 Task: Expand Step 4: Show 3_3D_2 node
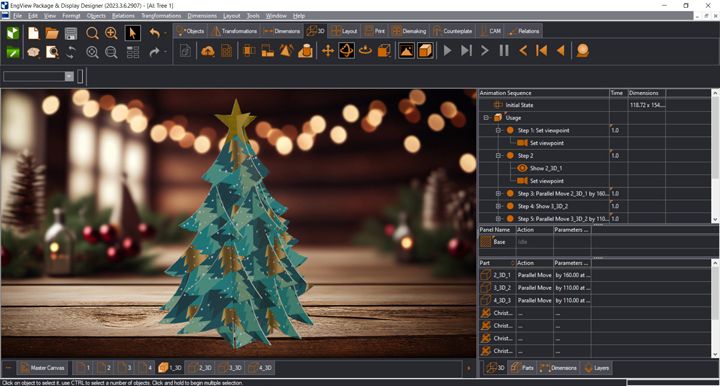[x=498, y=206]
